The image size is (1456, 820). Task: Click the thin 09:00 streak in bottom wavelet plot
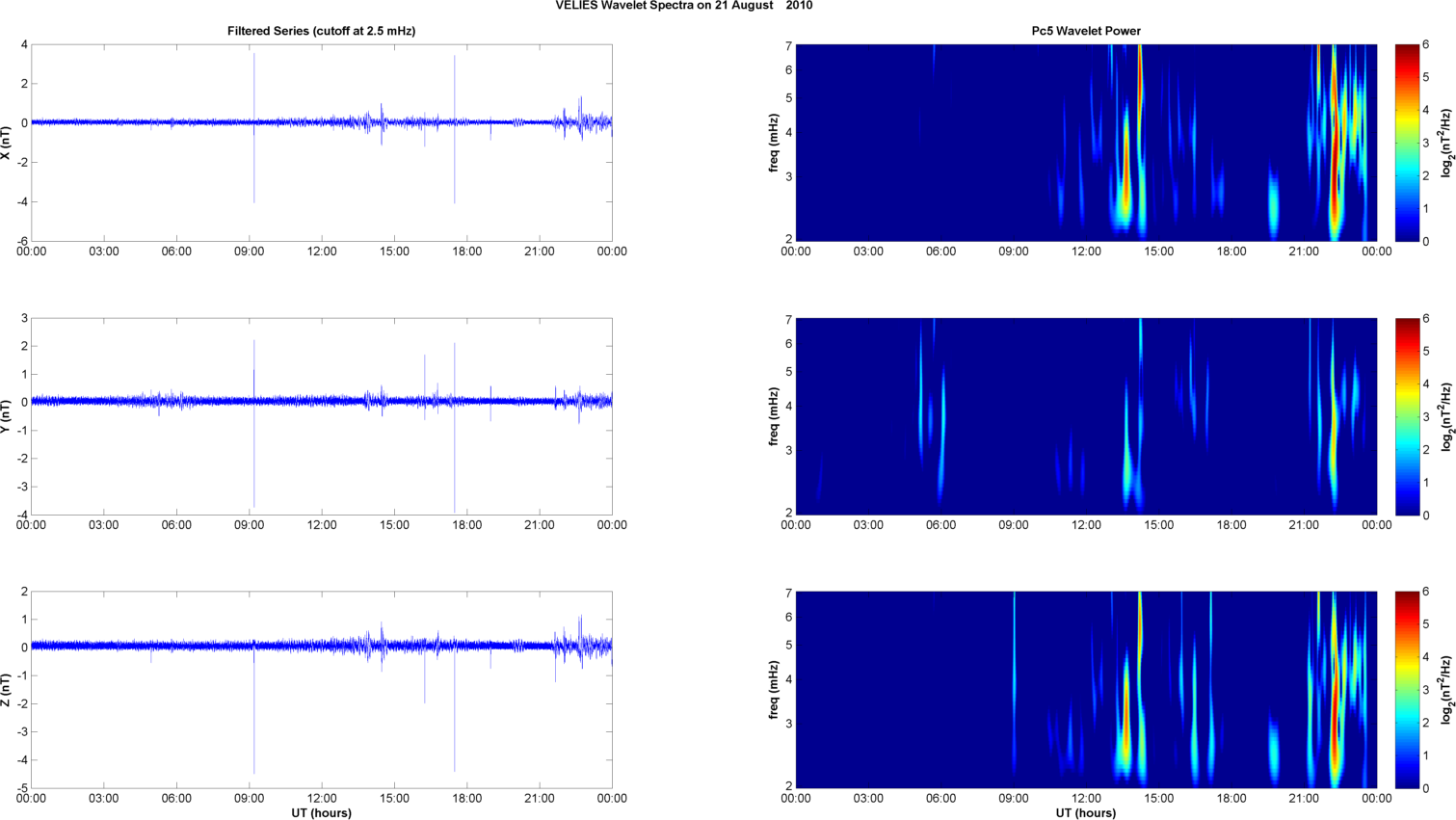coord(1015,684)
